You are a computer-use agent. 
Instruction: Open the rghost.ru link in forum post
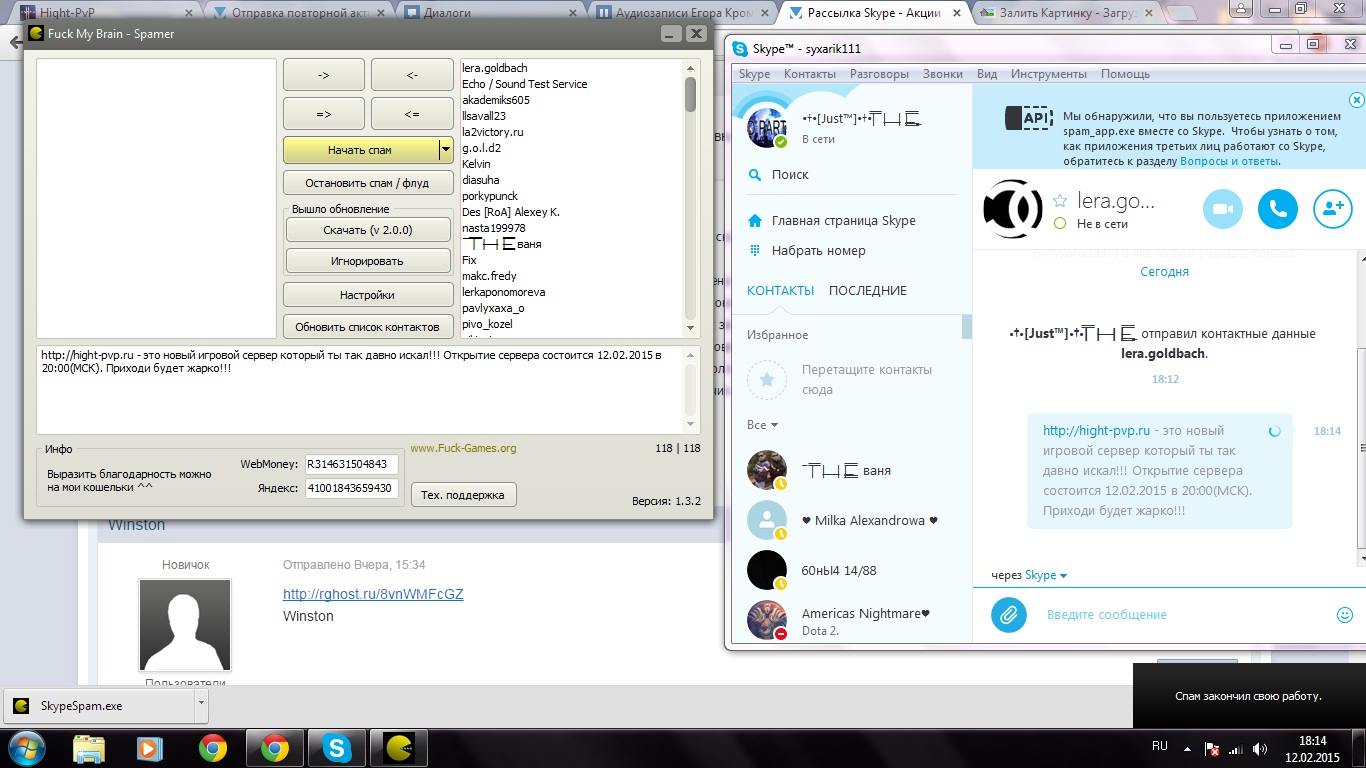(x=373, y=594)
